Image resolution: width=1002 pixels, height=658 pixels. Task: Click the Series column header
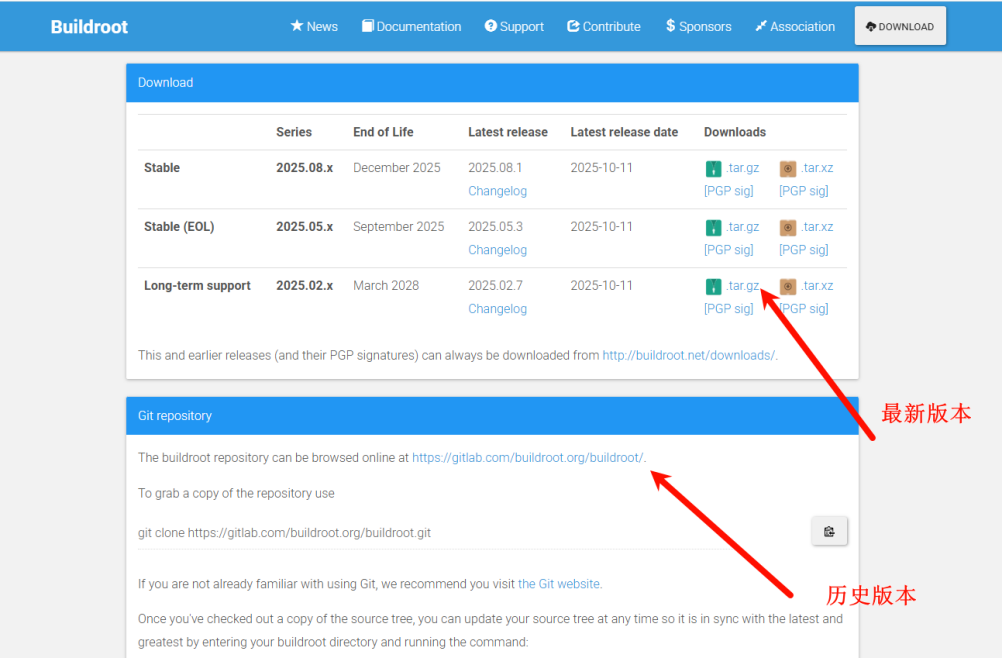pos(294,132)
